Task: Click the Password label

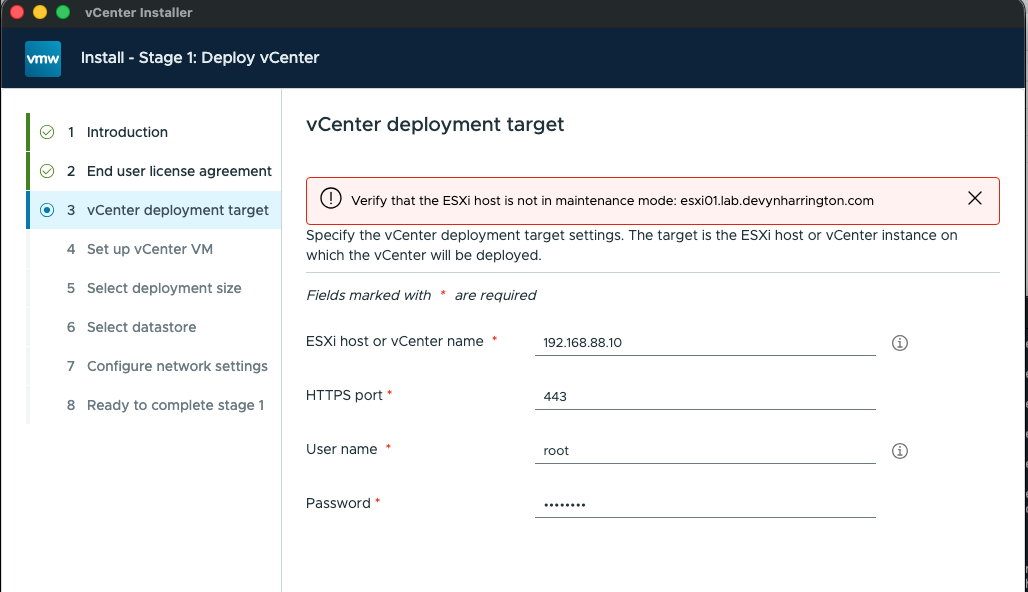Action: (338, 503)
